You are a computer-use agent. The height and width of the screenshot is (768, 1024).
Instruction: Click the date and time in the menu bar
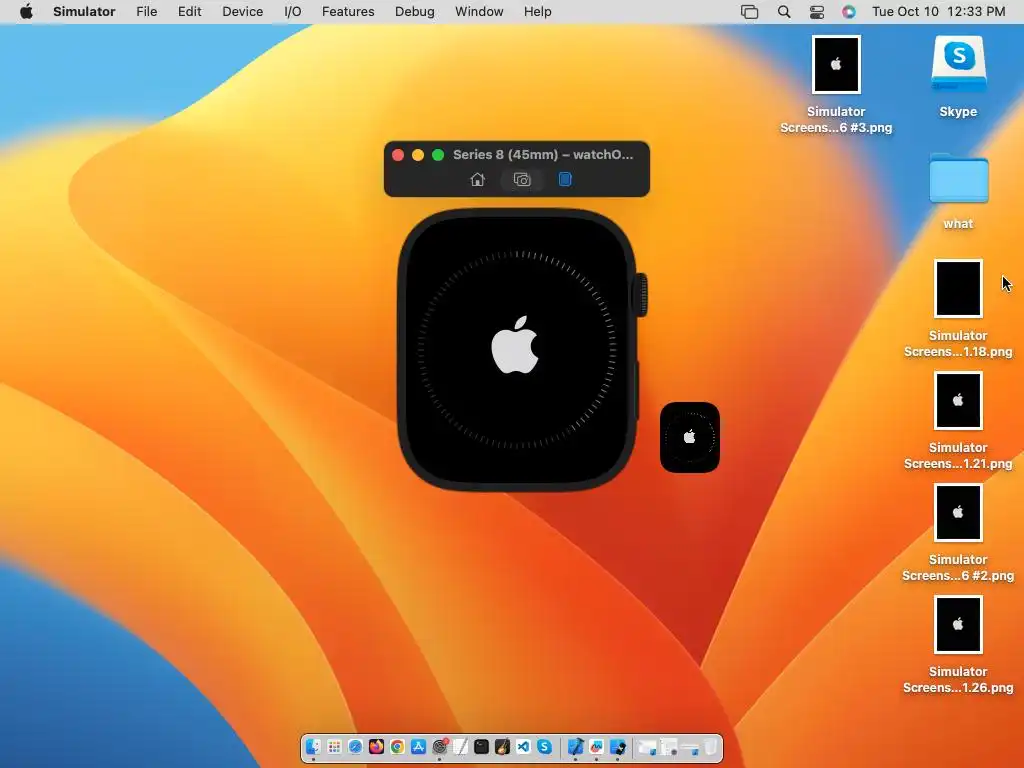click(938, 12)
